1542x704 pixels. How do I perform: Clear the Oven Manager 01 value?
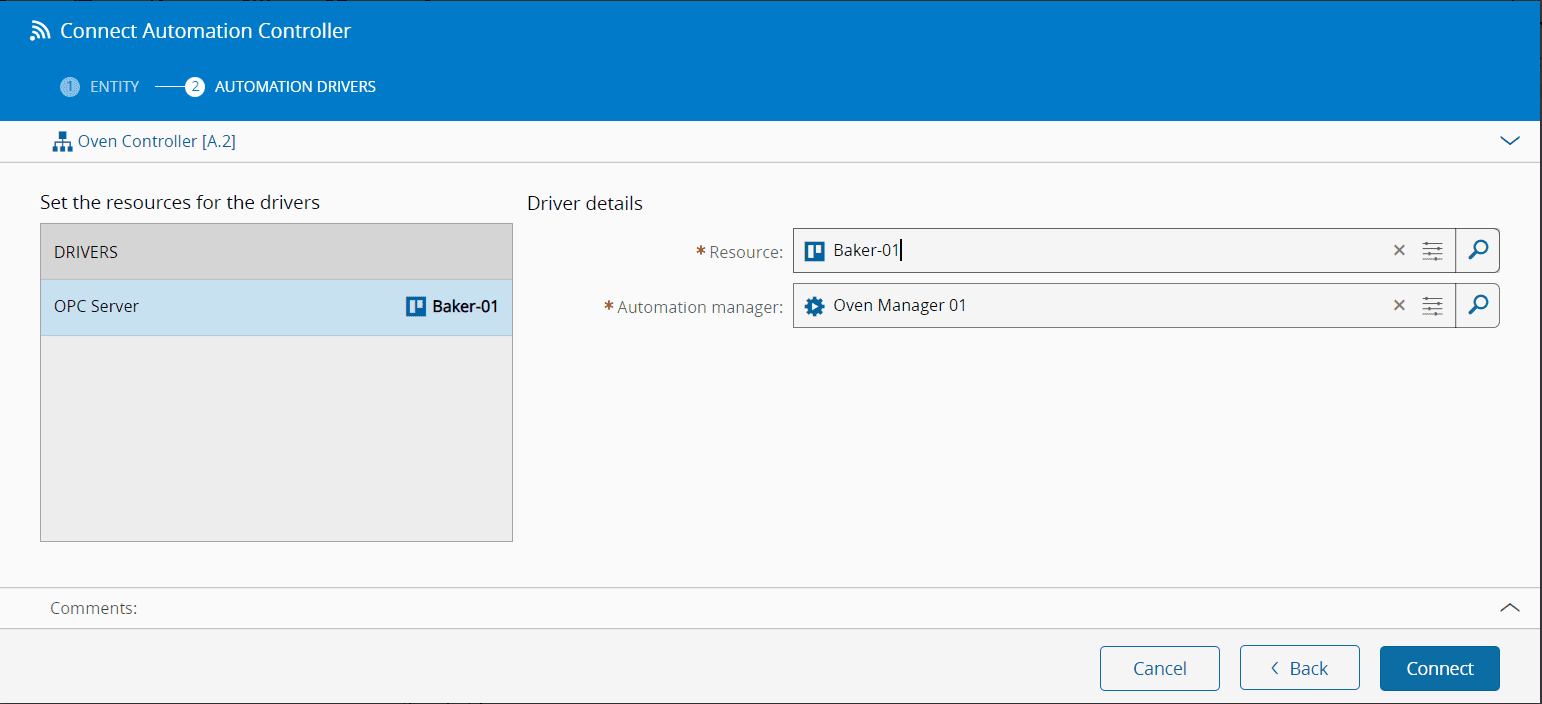[x=1399, y=306]
